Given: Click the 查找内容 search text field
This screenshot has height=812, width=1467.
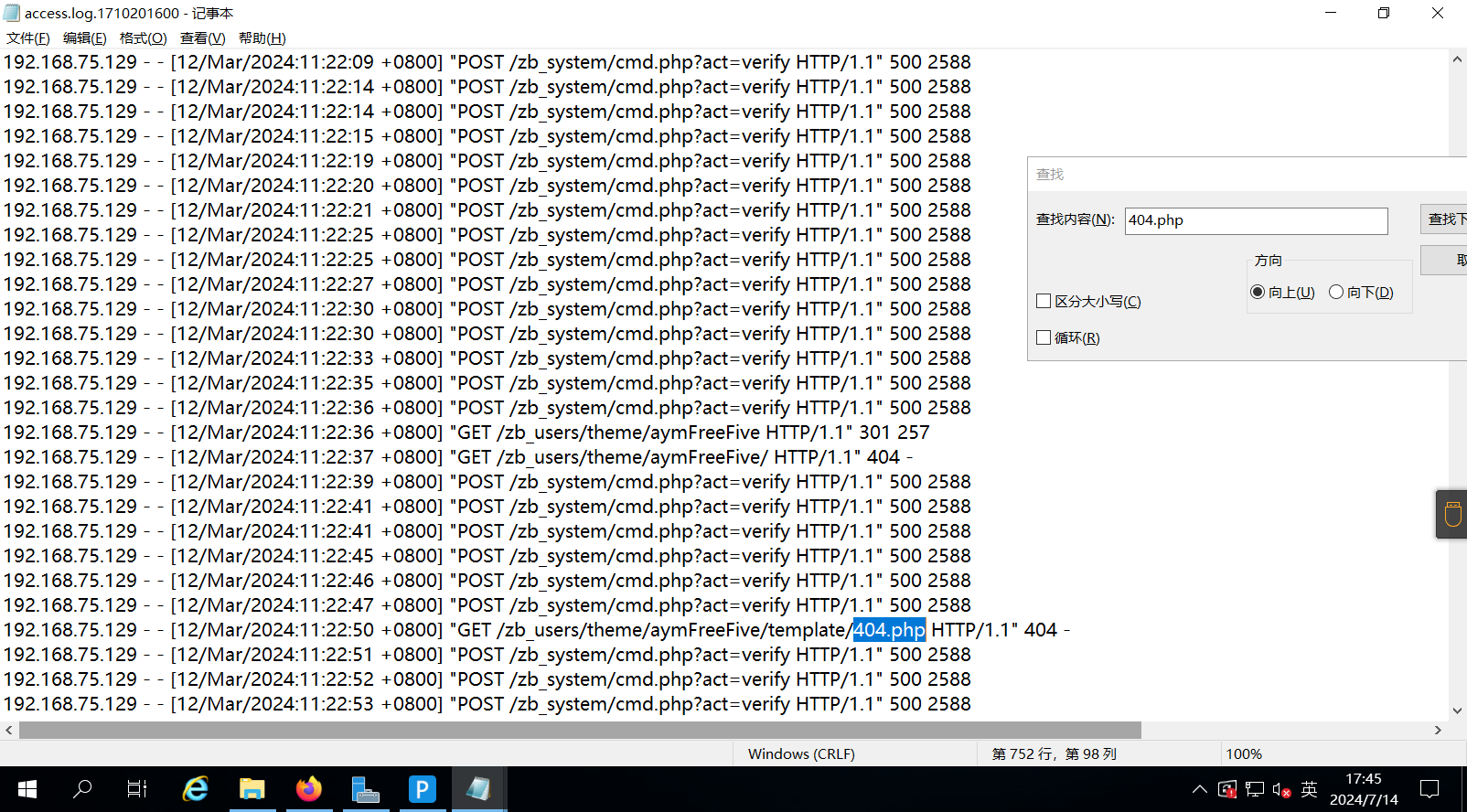Looking at the screenshot, I should (x=1256, y=220).
